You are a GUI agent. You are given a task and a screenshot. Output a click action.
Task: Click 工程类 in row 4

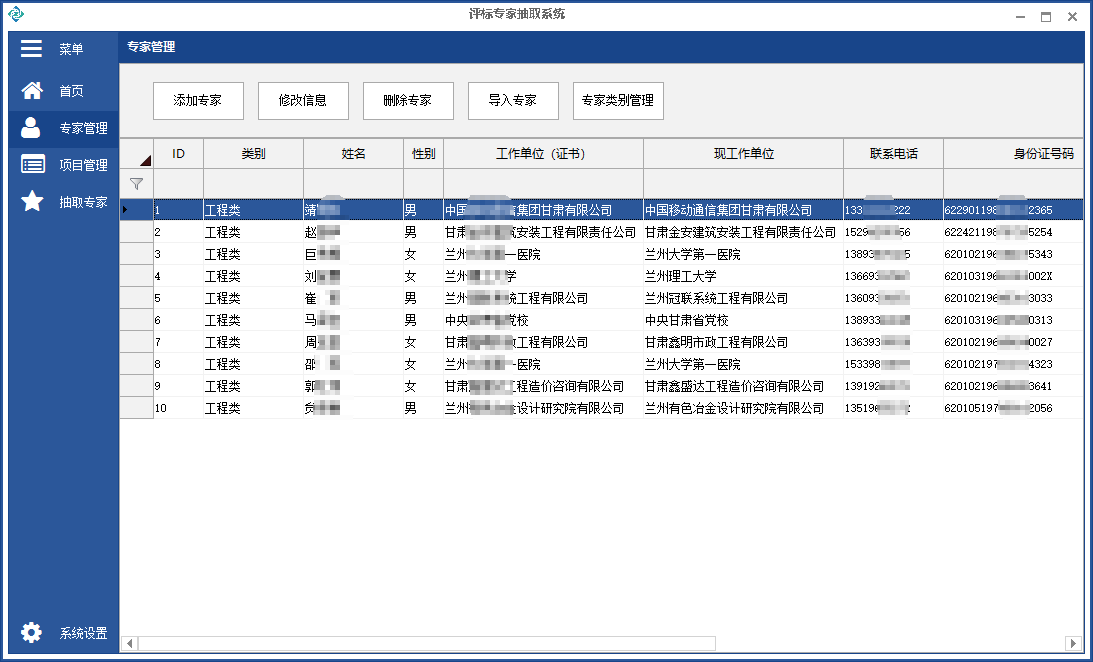tap(253, 276)
